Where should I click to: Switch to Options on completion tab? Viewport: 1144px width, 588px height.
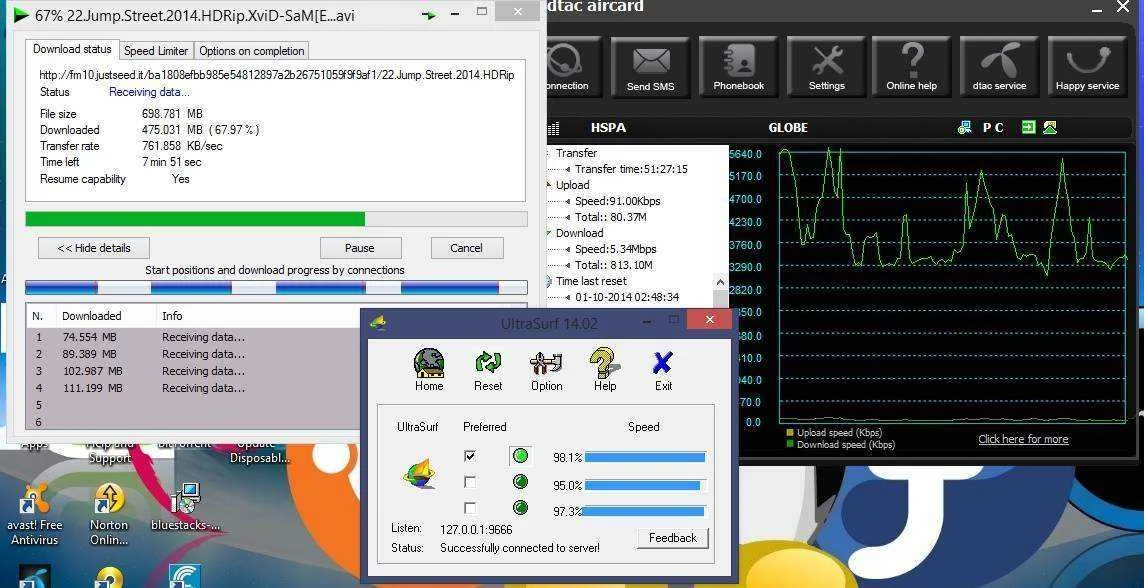pos(252,50)
